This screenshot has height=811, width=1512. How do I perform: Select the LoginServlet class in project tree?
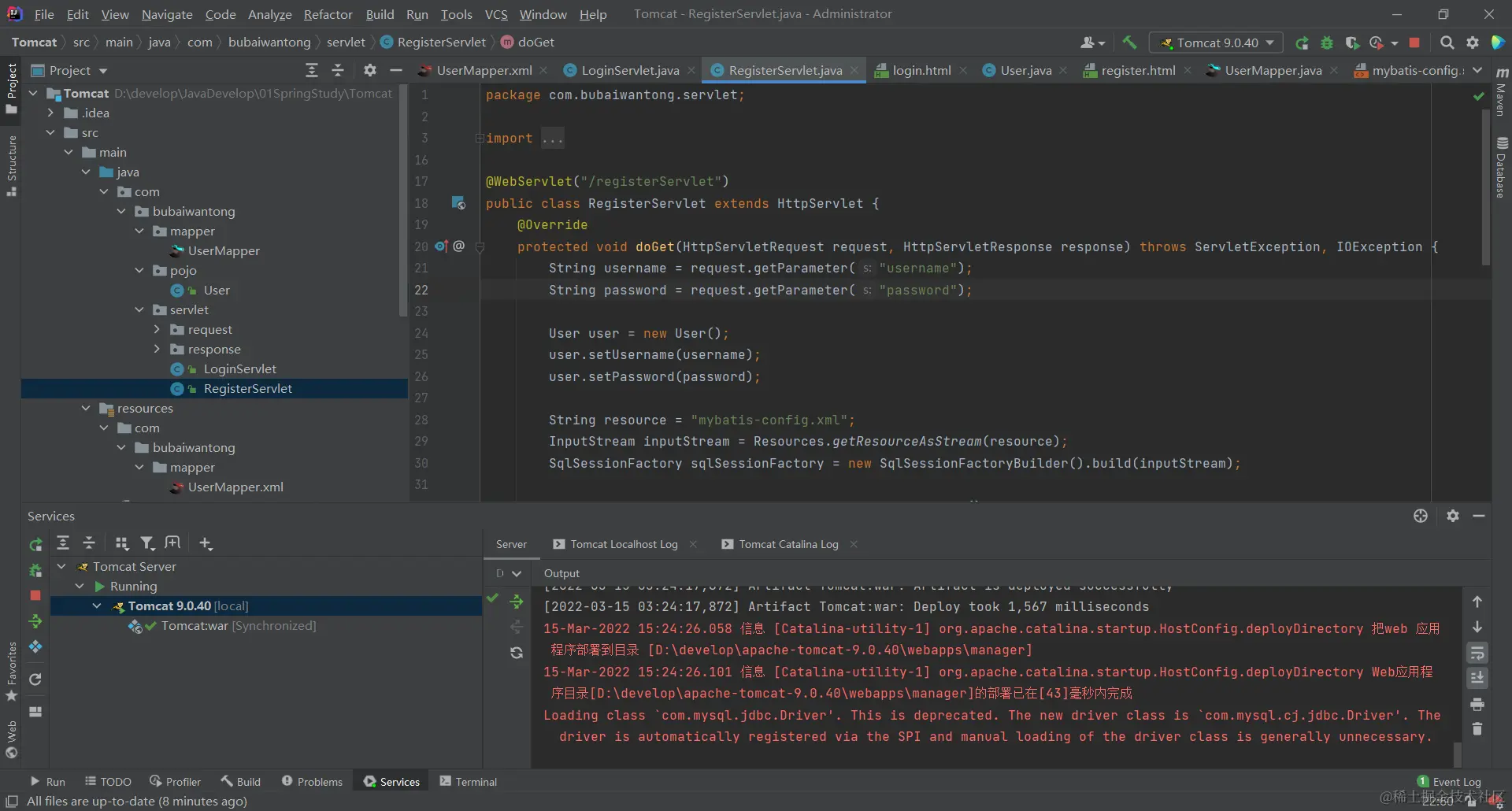239,369
